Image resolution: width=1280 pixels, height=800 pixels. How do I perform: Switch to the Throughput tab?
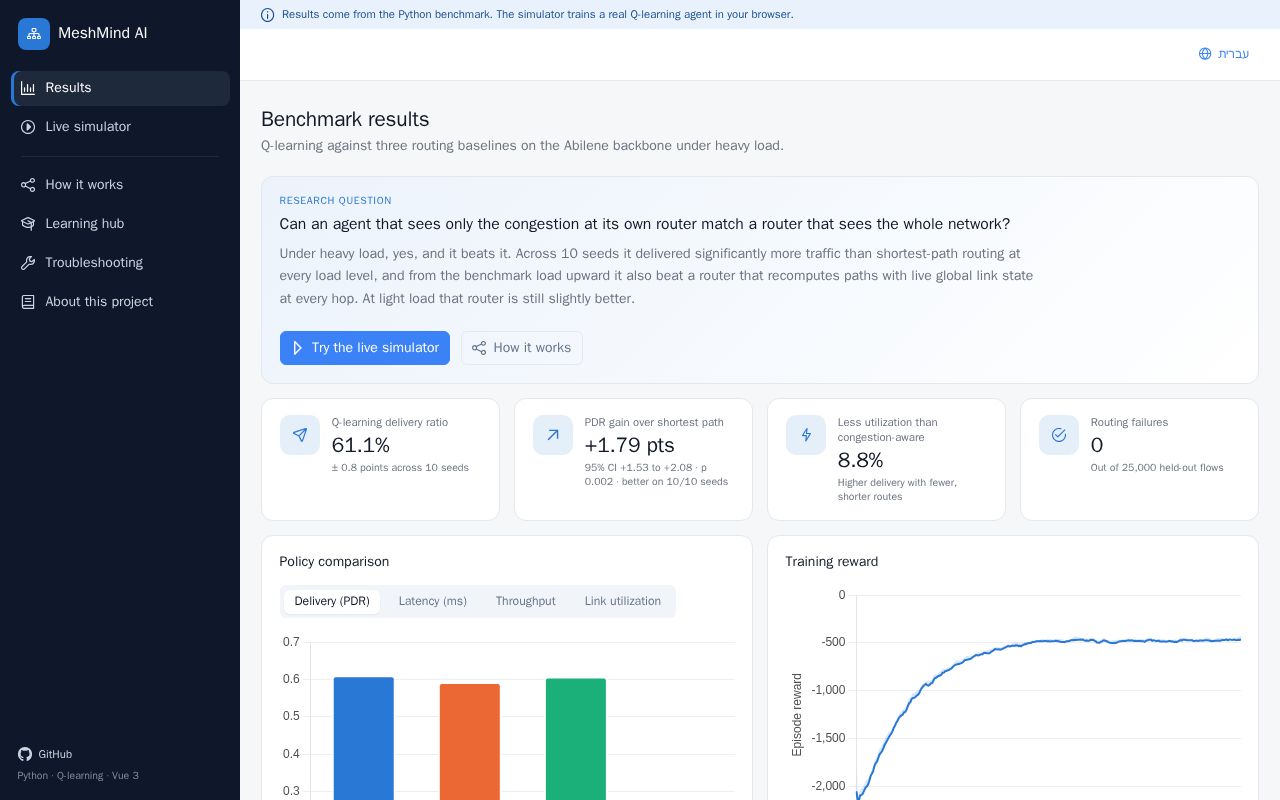point(525,601)
